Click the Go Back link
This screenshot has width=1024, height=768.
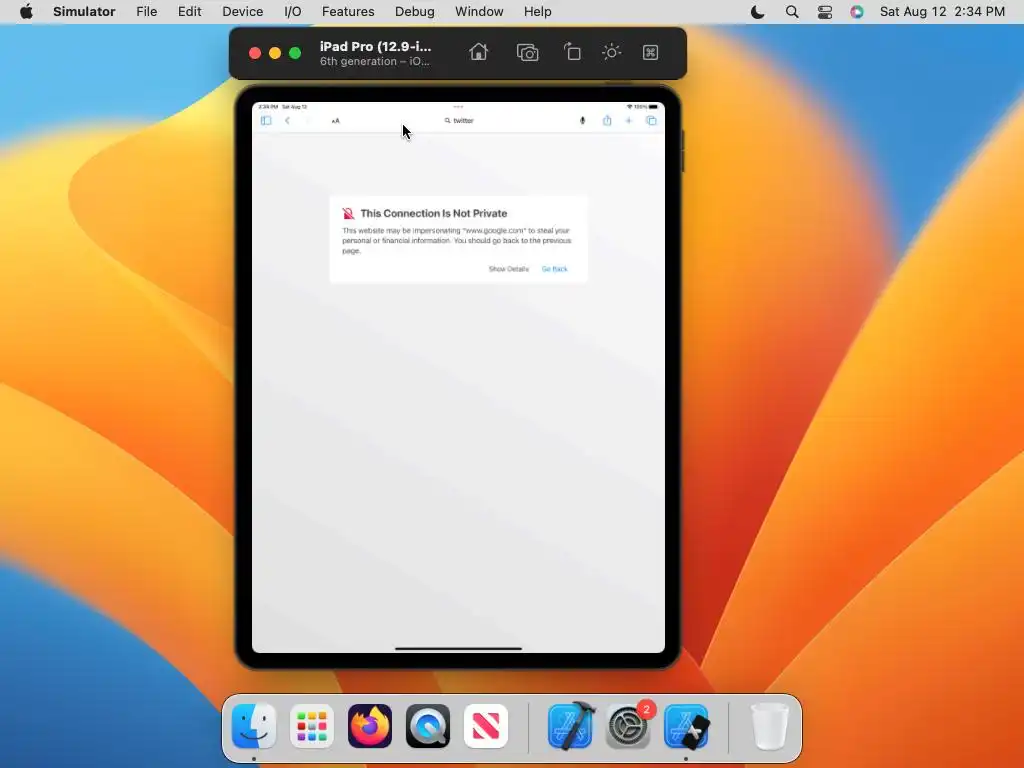(x=554, y=269)
